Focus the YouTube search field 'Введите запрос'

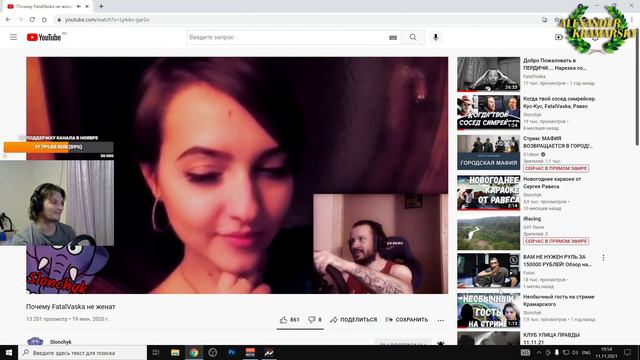pos(288,37)
